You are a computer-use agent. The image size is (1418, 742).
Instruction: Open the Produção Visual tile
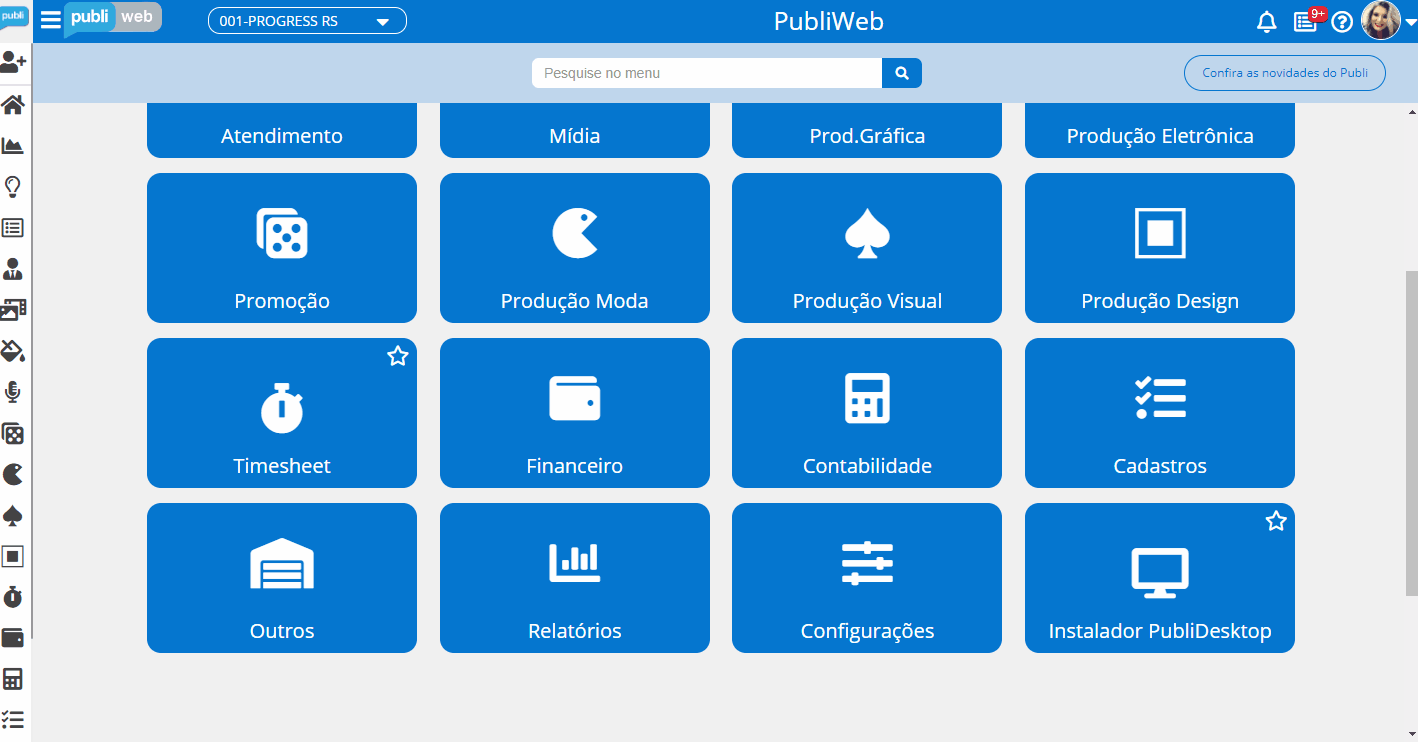coord(867,248)
